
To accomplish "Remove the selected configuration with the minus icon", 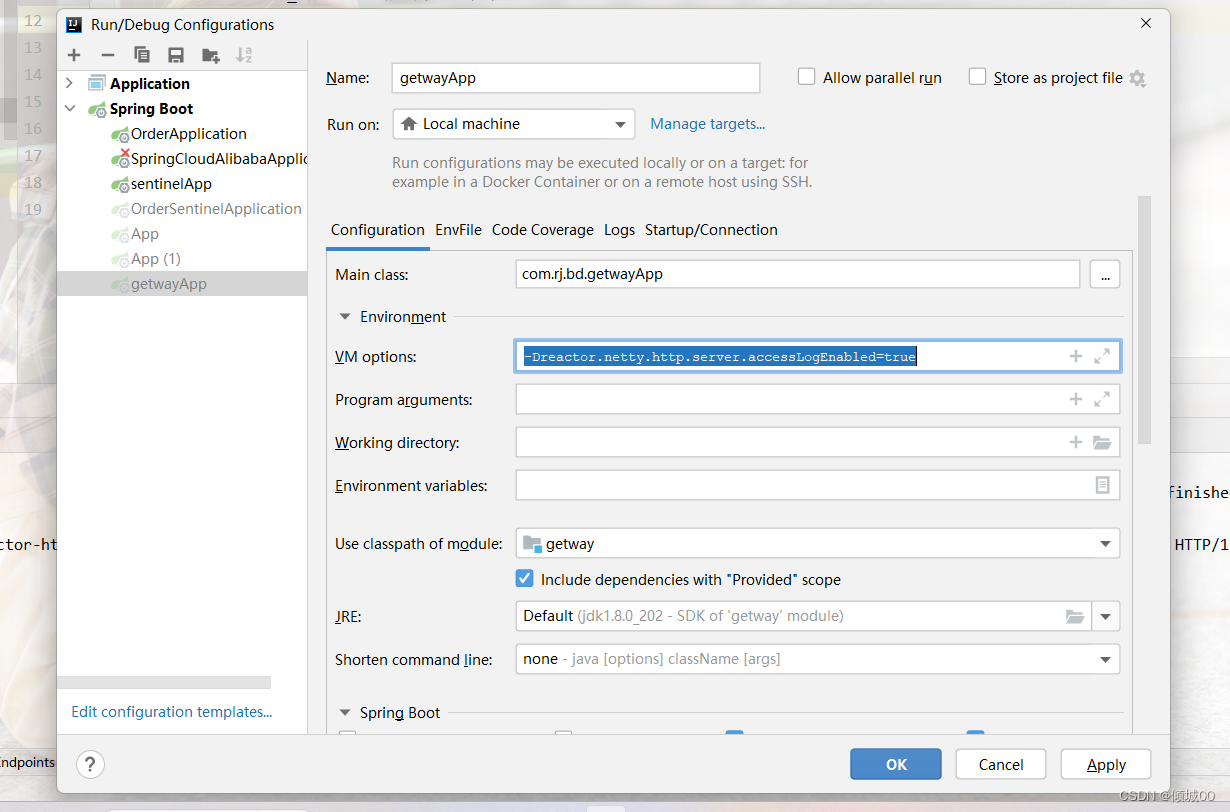I will pyautogui.click(x=108, y=55).
